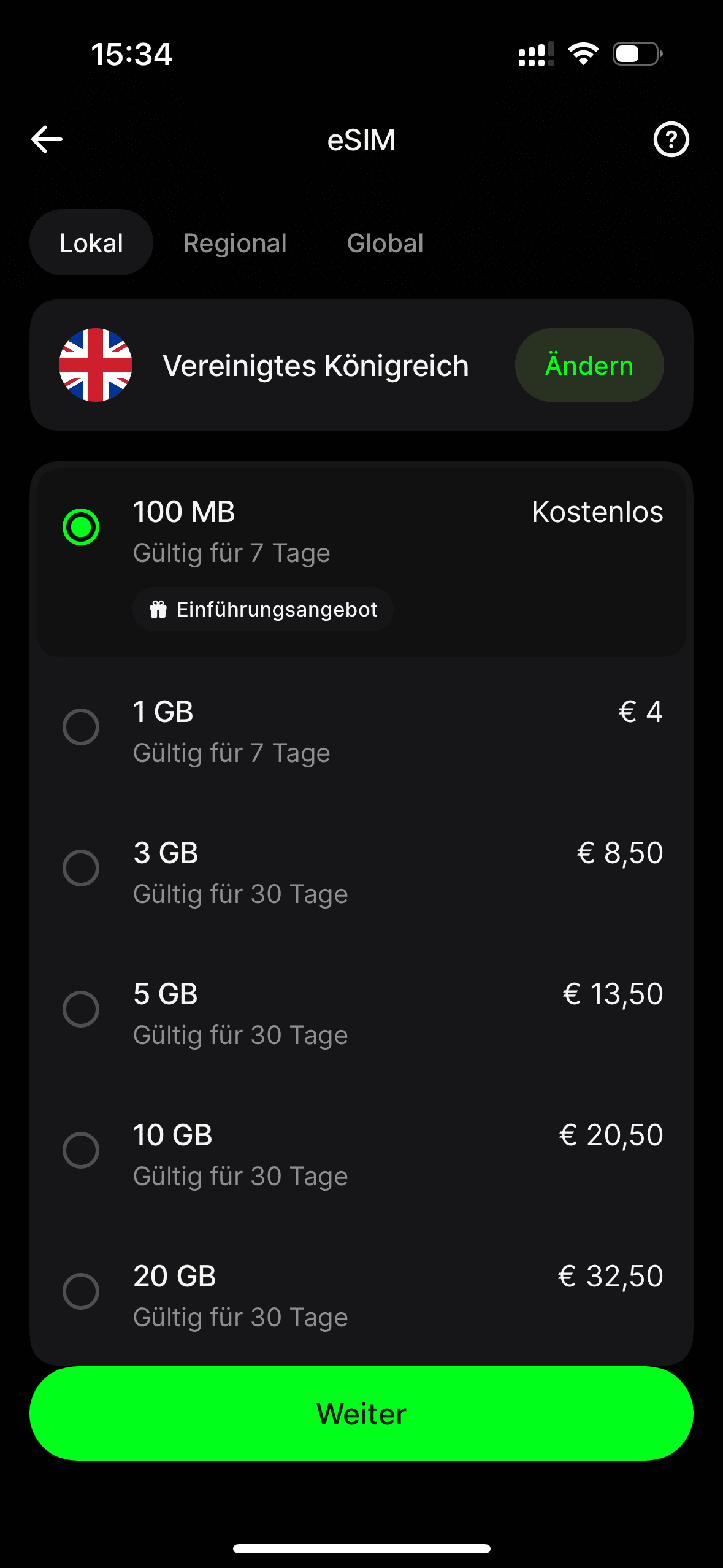Viewport: 723px width, 1568px height.
Task: Tap the Ändern button to change country
Action: coord(589,365)
